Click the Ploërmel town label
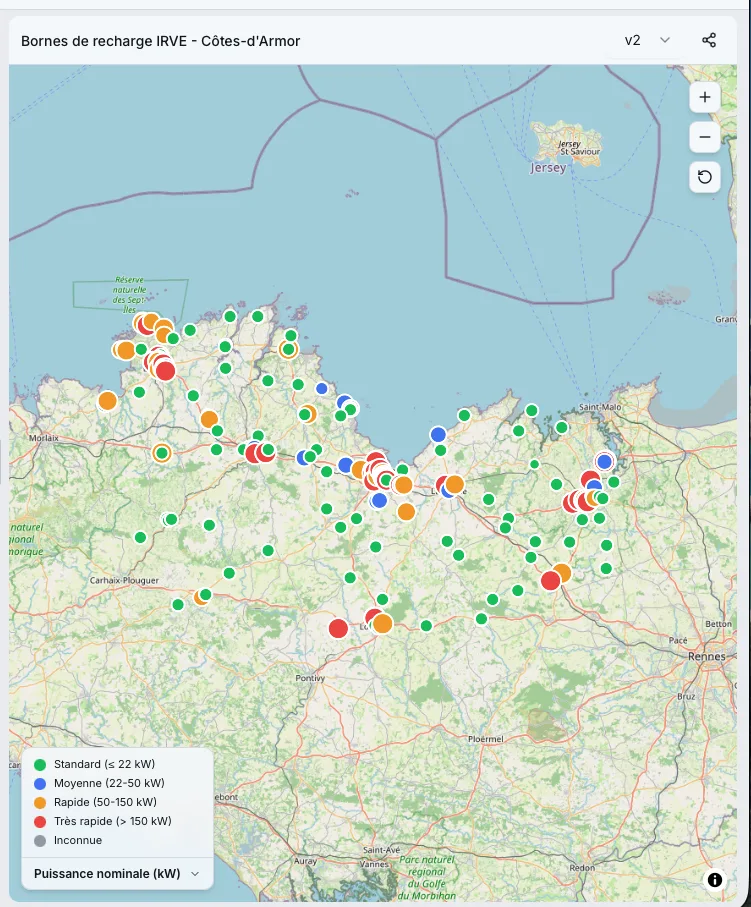Viewport: 751px width, 907px height. 485,739
